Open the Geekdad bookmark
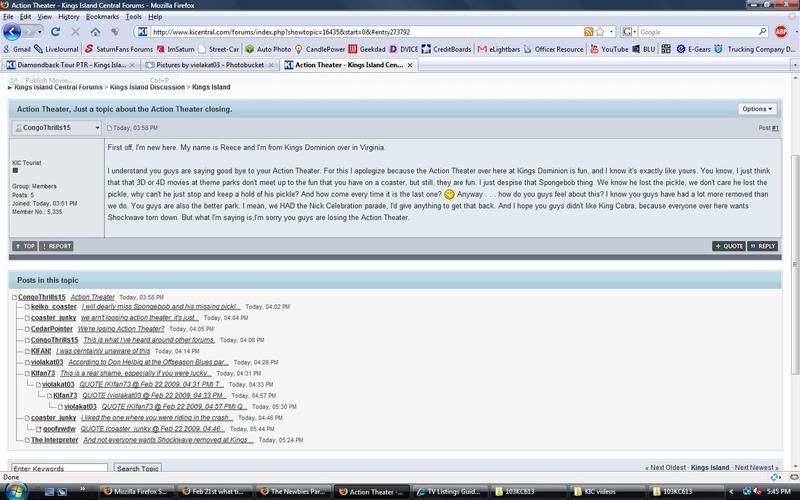This screenshot has width=800, height=500. 367,49
